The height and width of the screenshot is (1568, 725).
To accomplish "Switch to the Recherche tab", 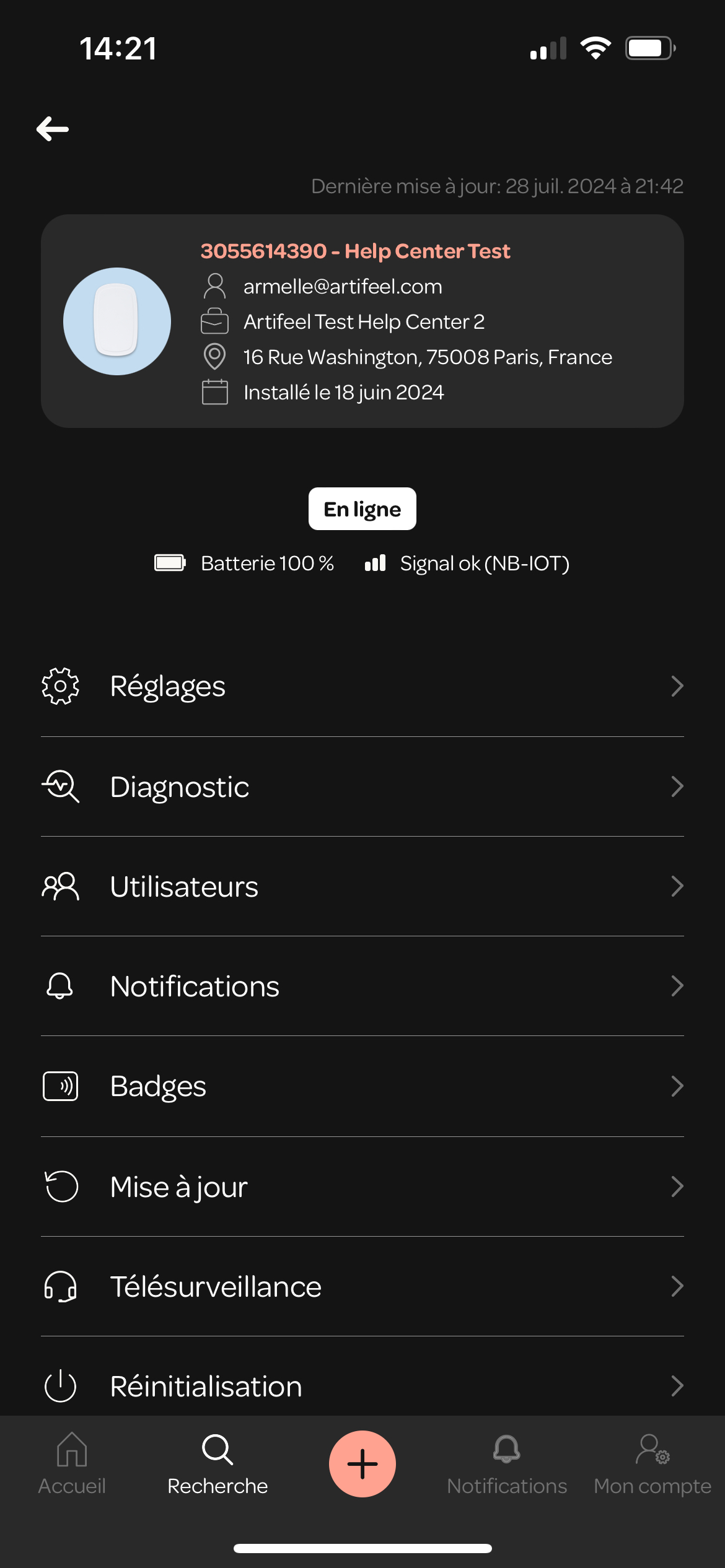I will coord(217,1464).
